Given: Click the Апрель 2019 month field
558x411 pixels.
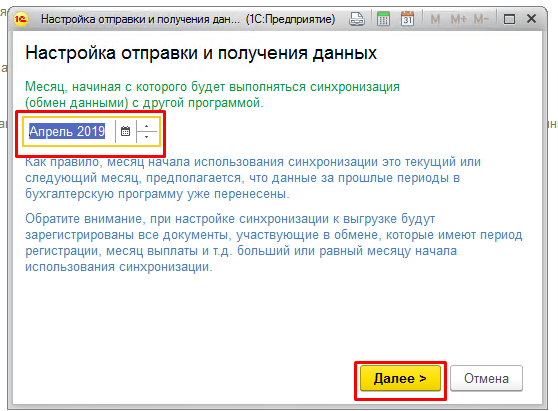Looking at the screenshot, I should pos(67,131).
